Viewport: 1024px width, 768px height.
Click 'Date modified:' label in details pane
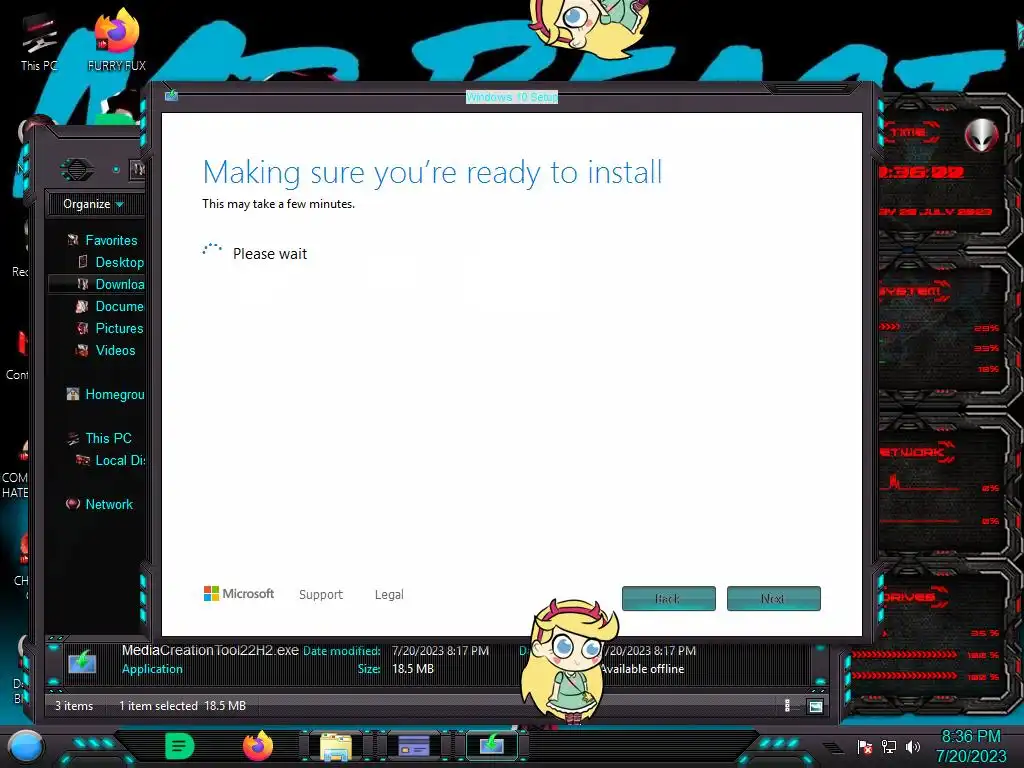click(342, 650)
